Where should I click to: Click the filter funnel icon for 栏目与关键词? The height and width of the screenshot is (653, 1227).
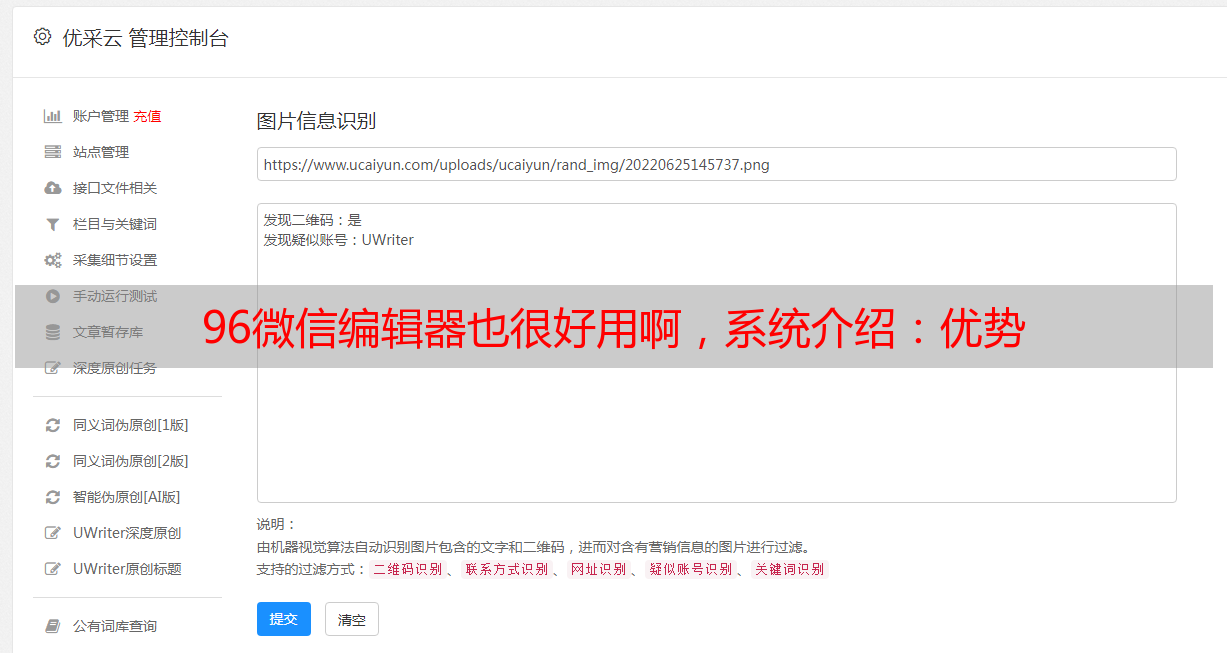pyautogui.click(x=53, y=224)
